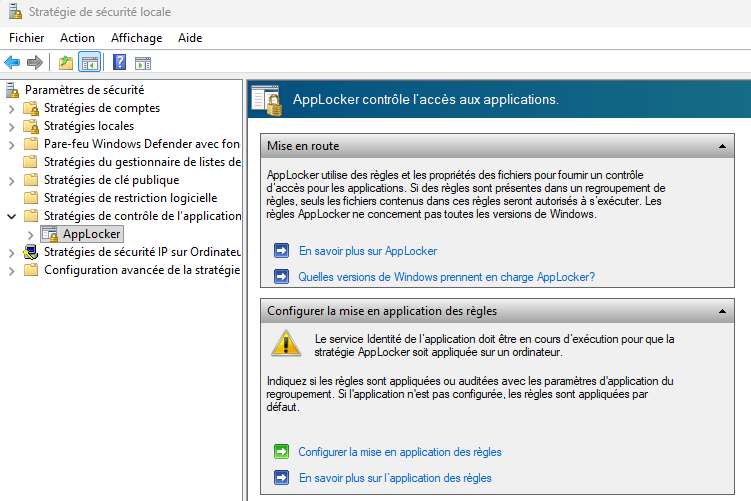The width and height of the screenshot is (751, 501).
Task: Click the Mise en route section header text
Action: coord(303,146)
